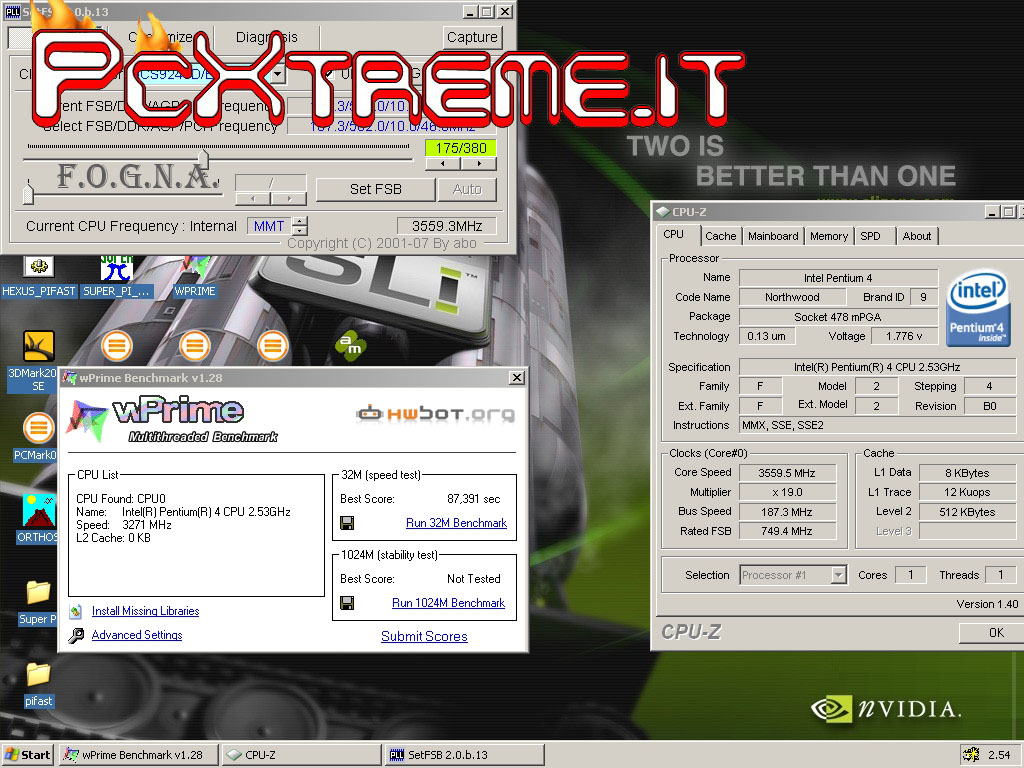
Task: Click the Rated FSB 749.4 MHz value
Action: point(787,532)
